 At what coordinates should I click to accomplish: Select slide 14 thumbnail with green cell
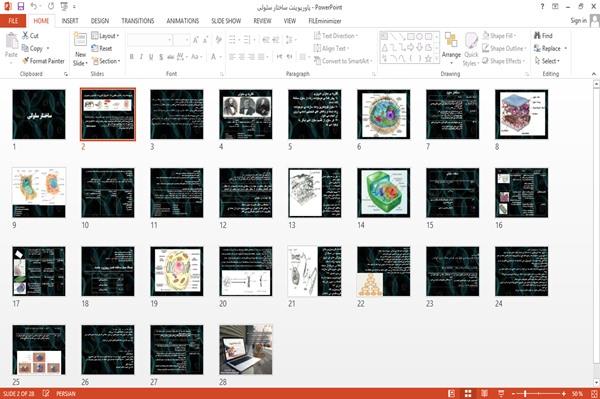383,192
